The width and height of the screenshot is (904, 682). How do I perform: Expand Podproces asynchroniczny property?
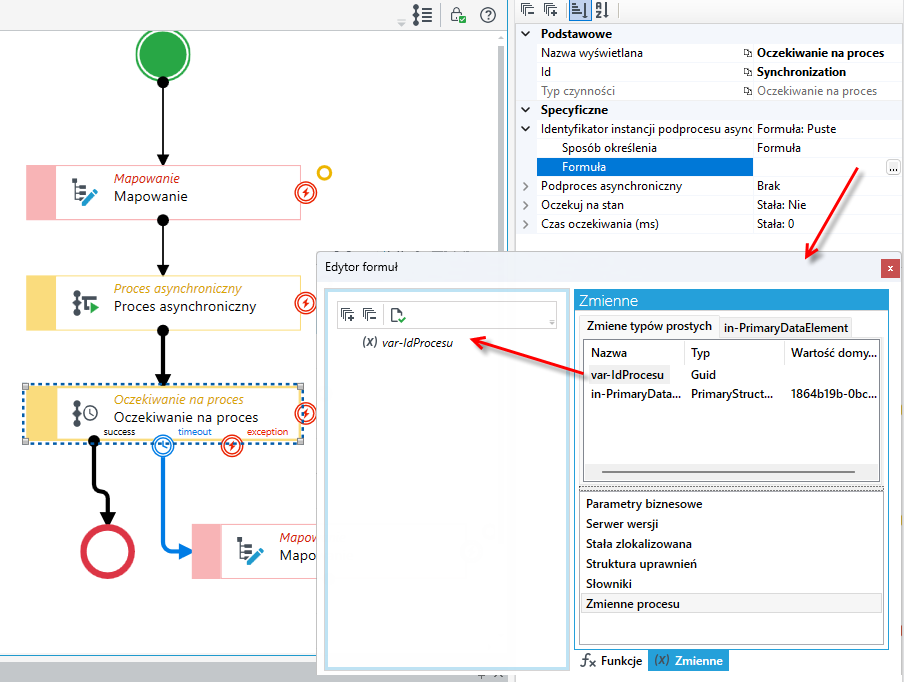pos(525,186)
